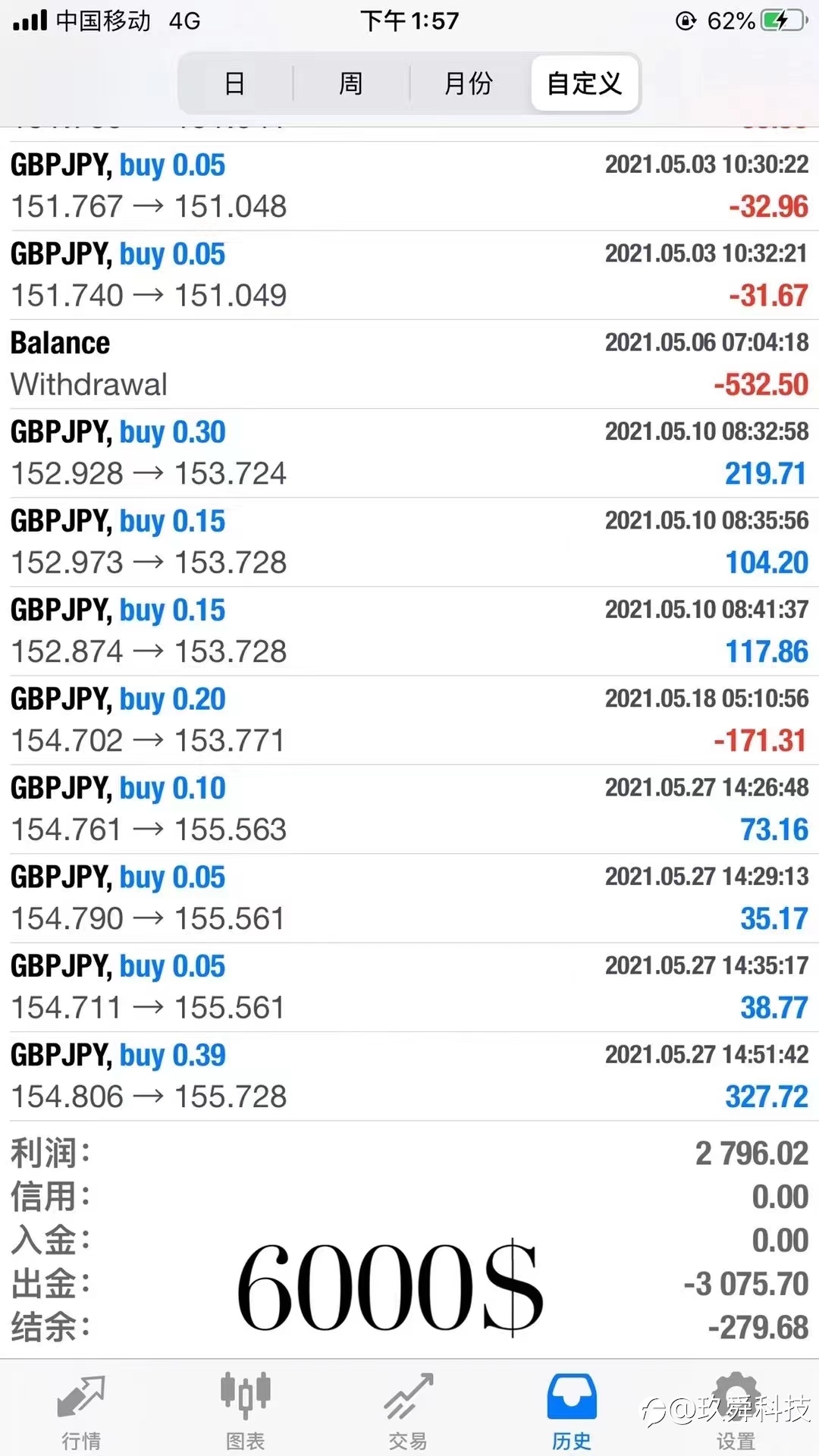Switch to the 周 week tab
819x1456 pixels.
pos(350,83)
